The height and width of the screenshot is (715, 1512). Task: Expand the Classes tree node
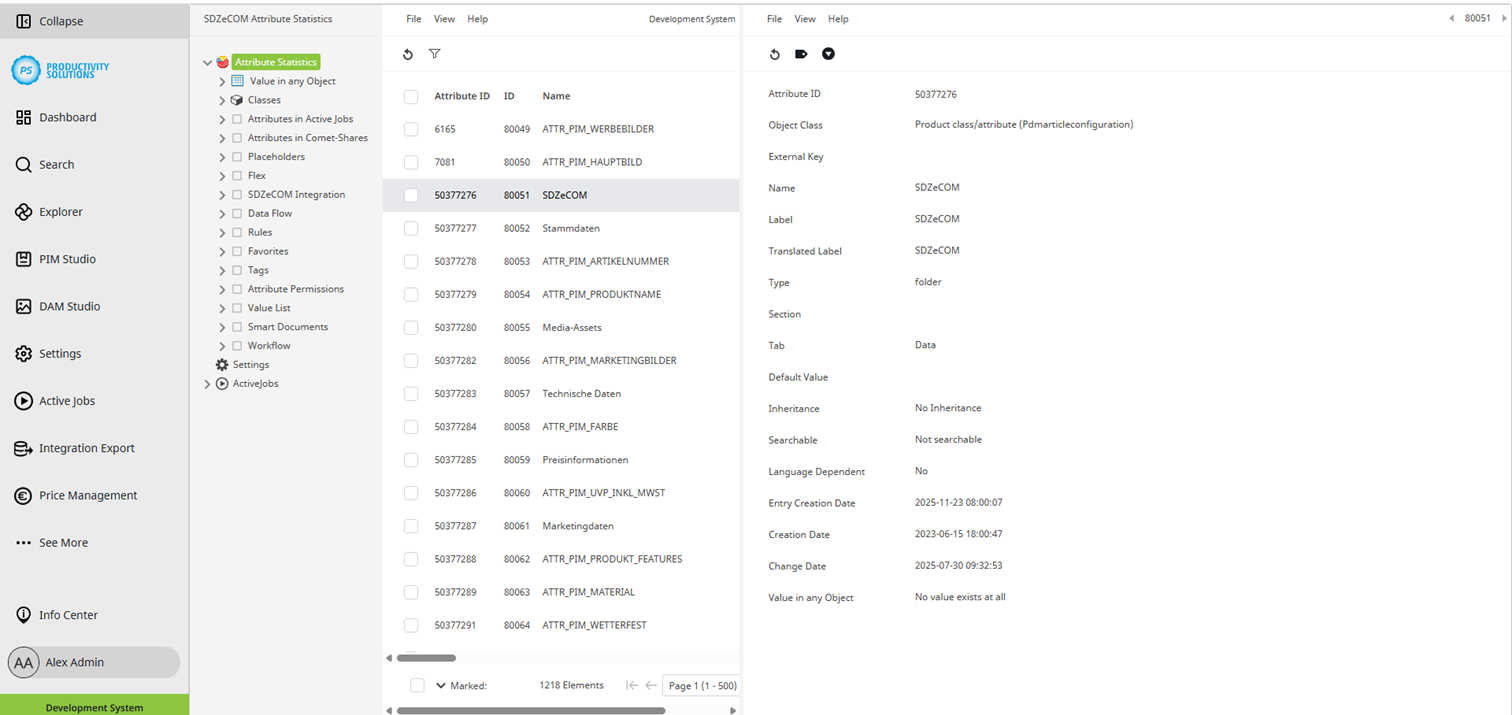[x=223, y=100]
